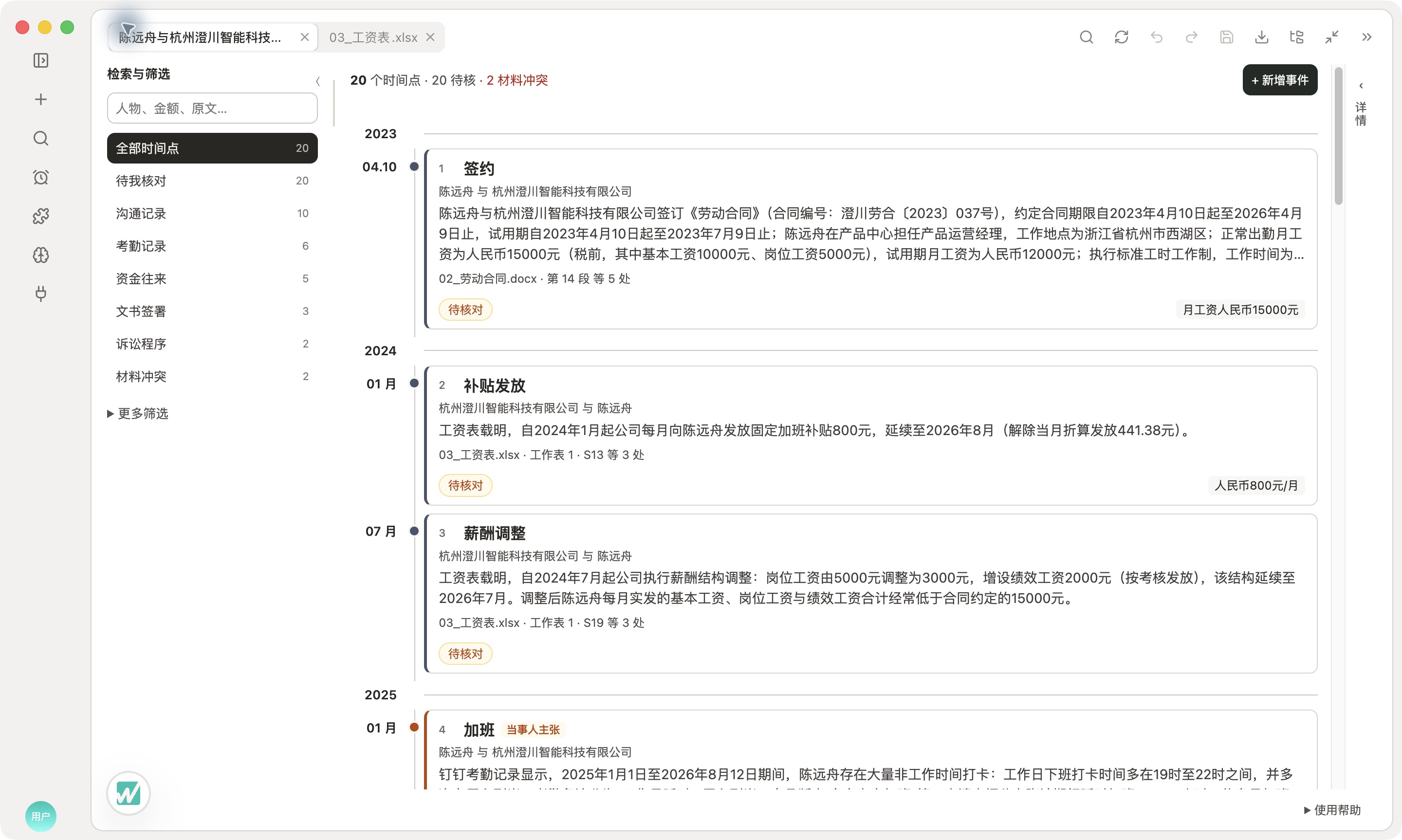Viewport: 1402px width, 840px height.
Task: Click source link 03_工资表.xlsx S13
Action: [541, 455]
